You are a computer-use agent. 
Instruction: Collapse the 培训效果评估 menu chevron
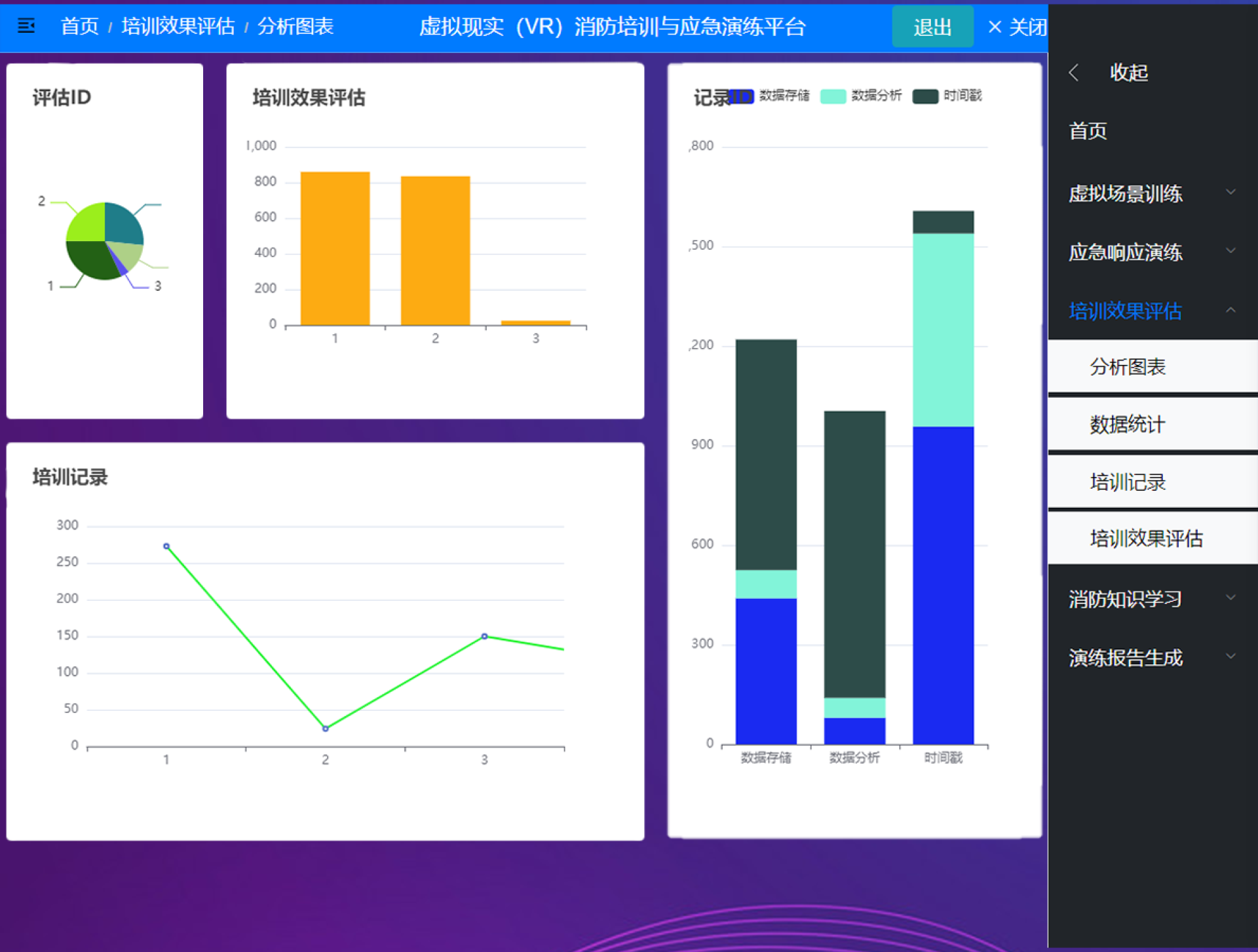(1230, 310)
